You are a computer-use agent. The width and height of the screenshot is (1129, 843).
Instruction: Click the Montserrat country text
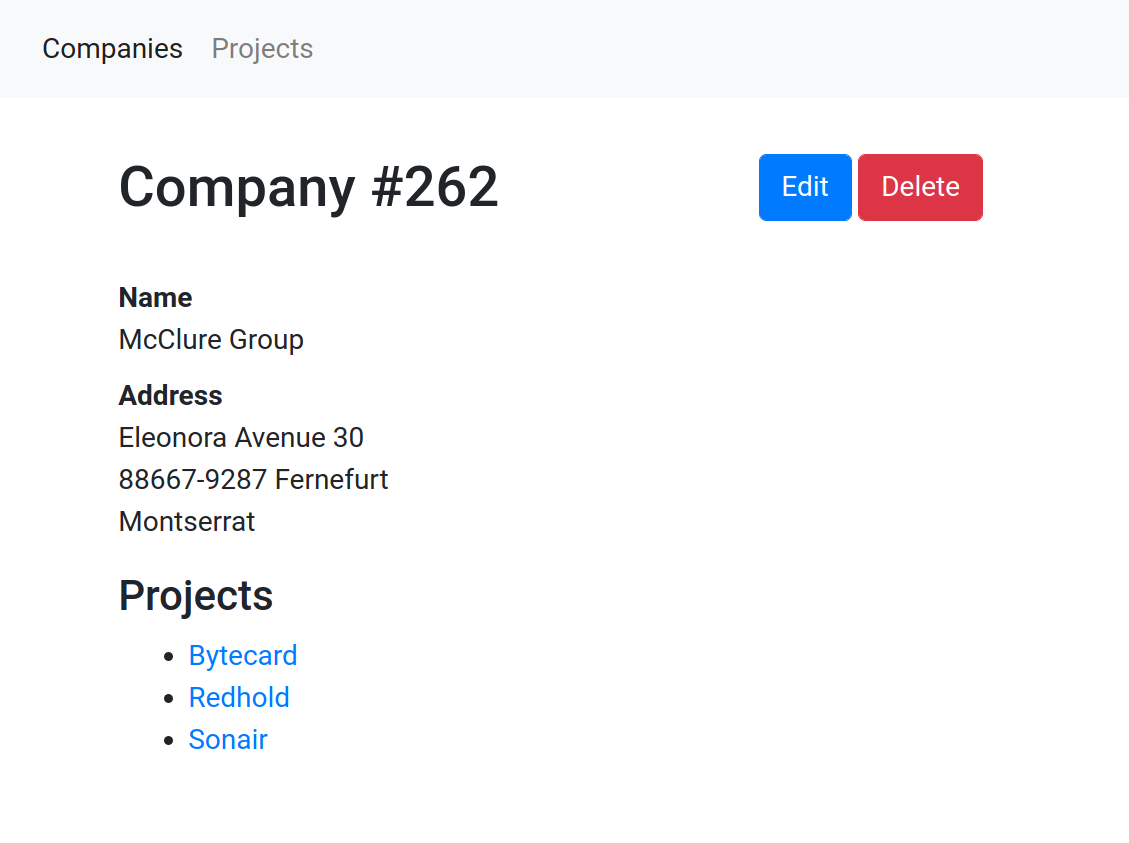186,521
